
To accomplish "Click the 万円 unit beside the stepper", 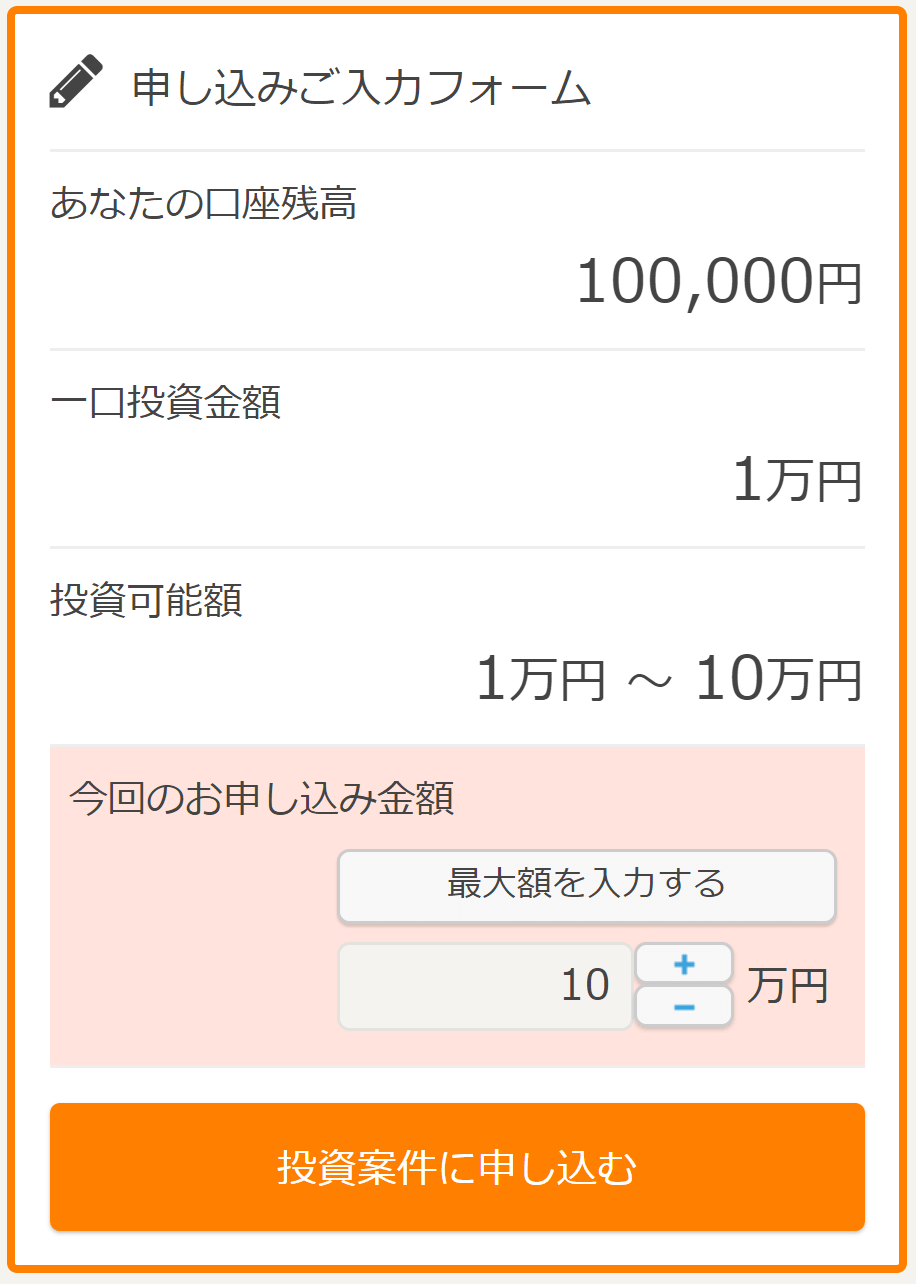I will (x=788, y=986).
